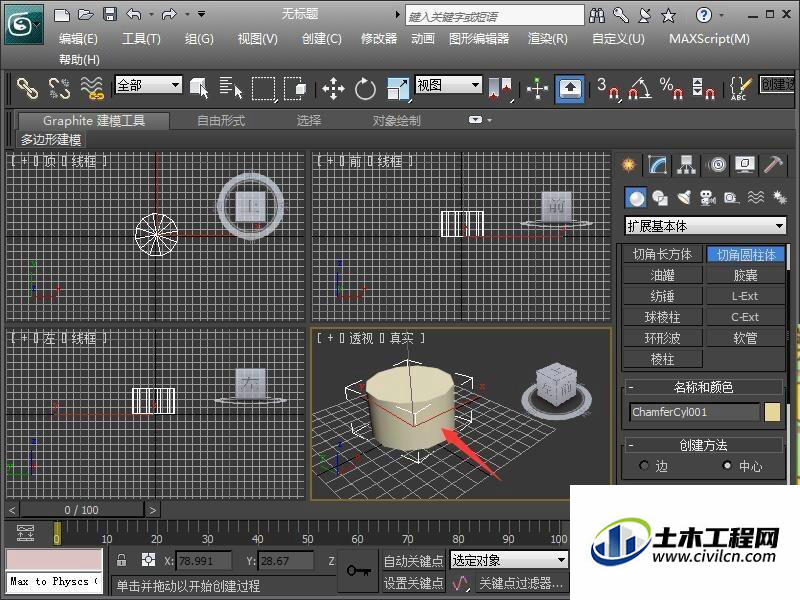Select Geometry sphere category icon
The height and width of the screenshot is (600, 800).
click(x=636, y=198)
